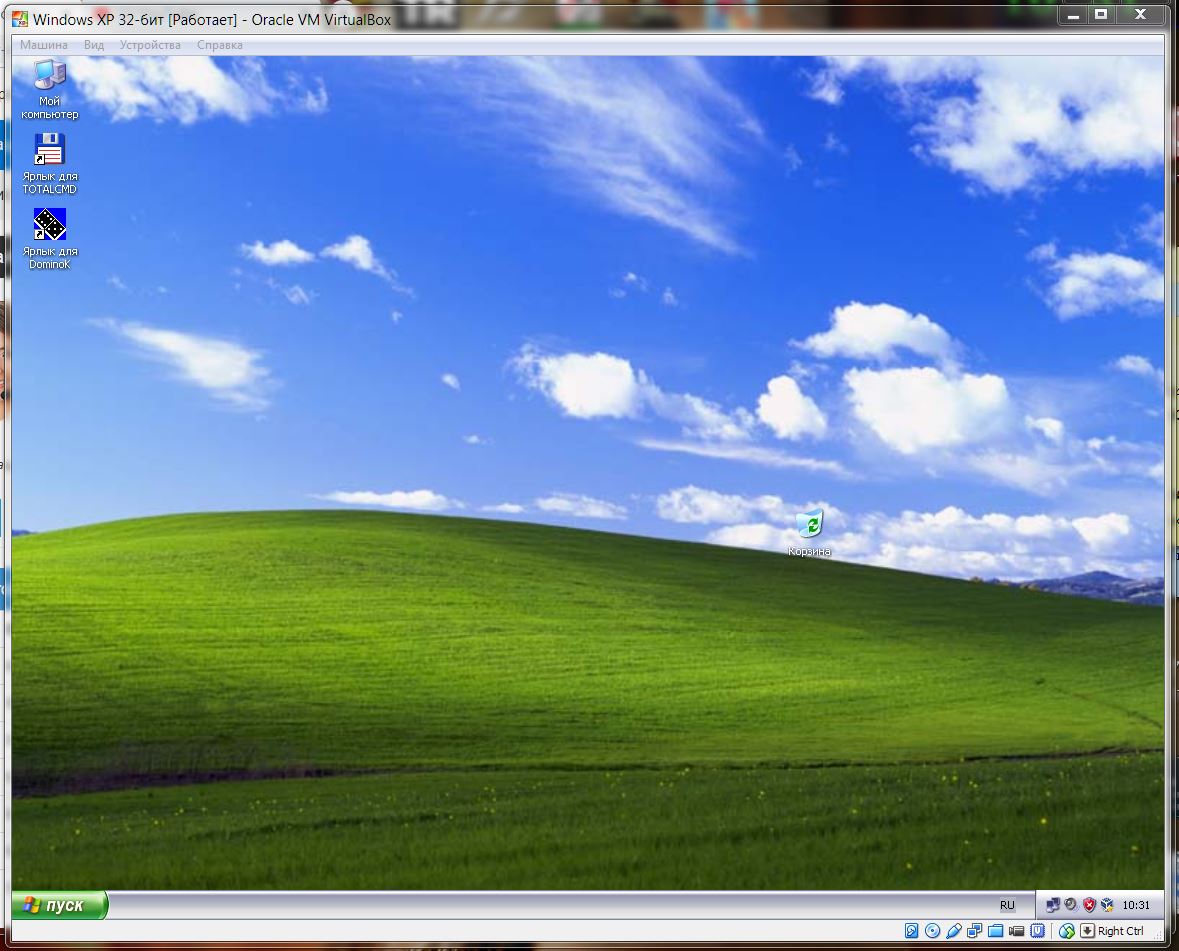Image resolution: width=1179 pixels, height=951 pixels.
Task: Minimize the VirtualBox window
Action: click(1073, 15)
